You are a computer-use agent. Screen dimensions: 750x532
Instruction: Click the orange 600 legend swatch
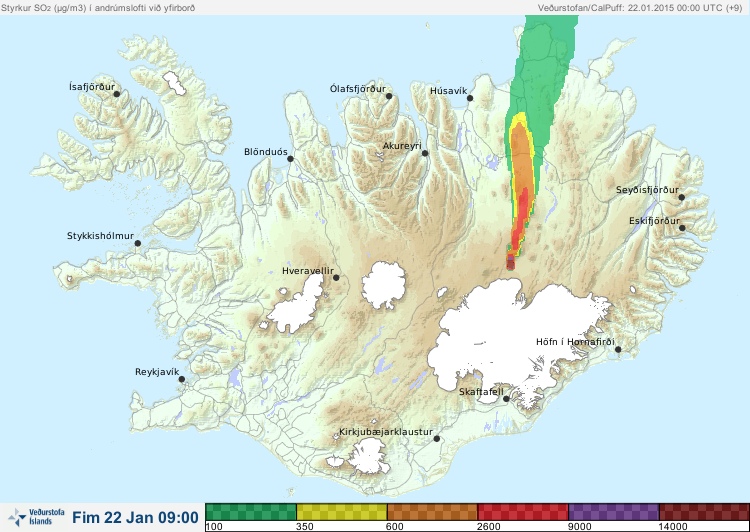[x=432, y=511]
